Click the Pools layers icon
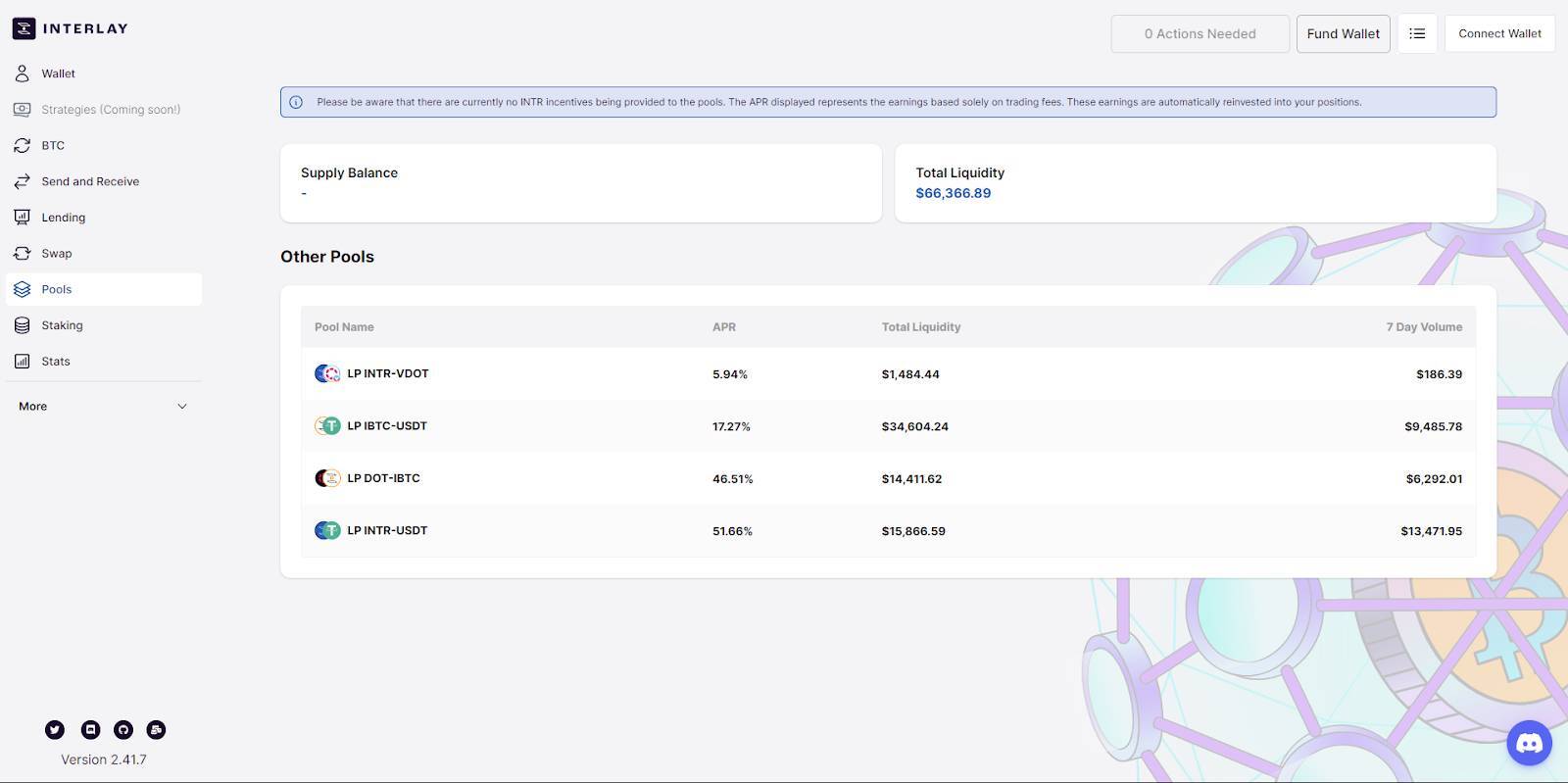1568x783 pixels. (22, 289)
